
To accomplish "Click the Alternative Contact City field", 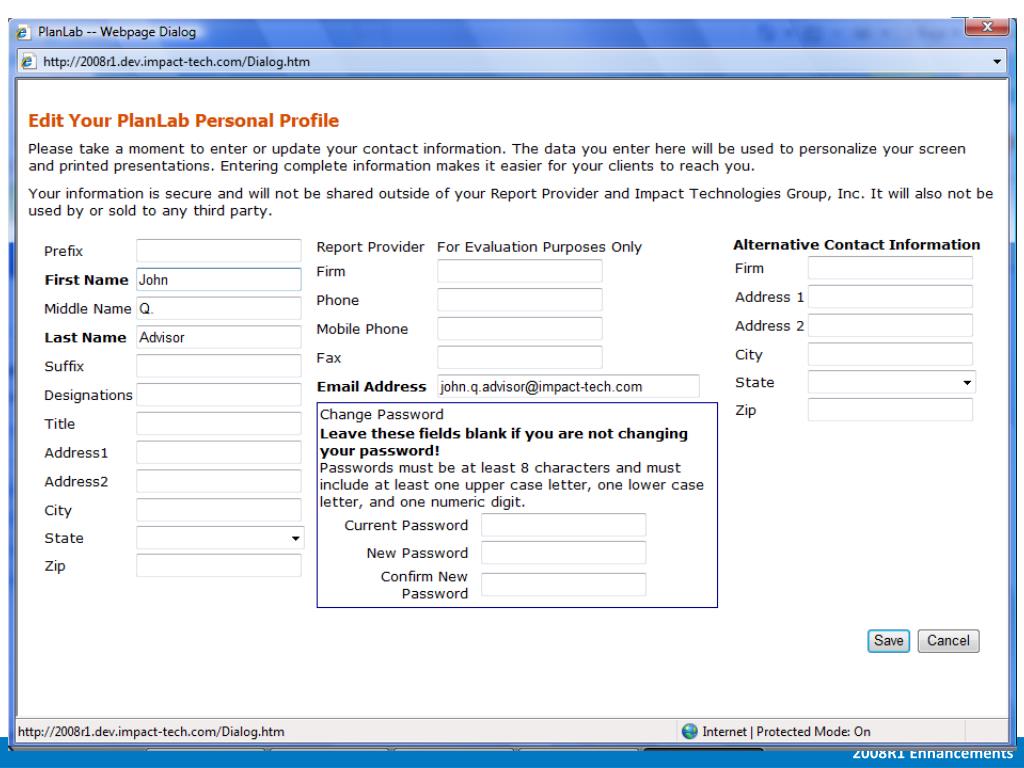I will 890,354.
